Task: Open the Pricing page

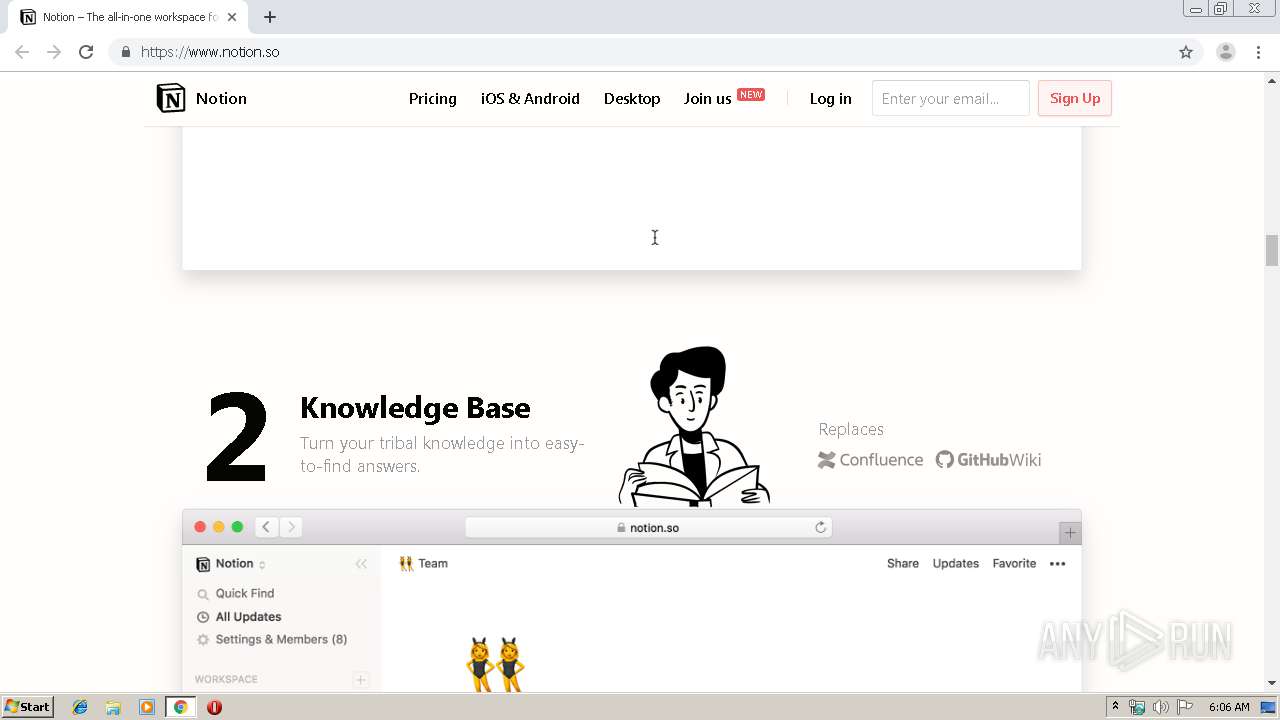Action: coord(433,98)
